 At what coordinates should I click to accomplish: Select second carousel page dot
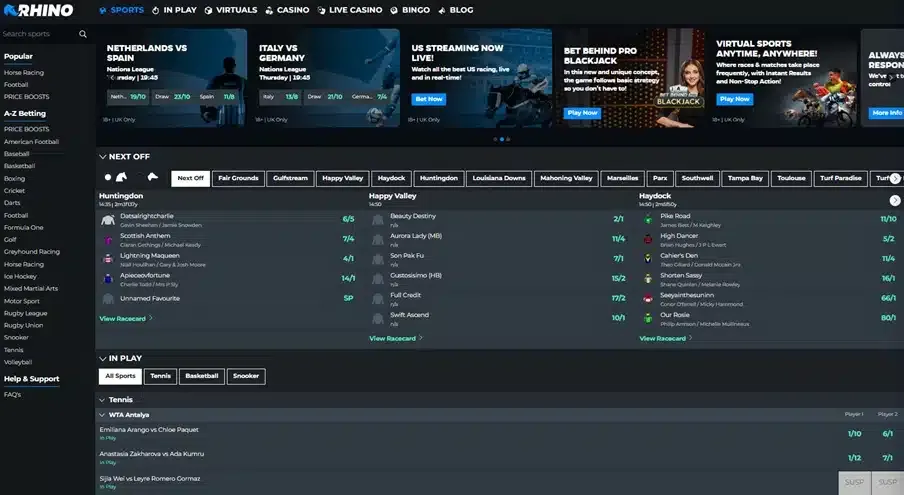click(x=502, y=139)
